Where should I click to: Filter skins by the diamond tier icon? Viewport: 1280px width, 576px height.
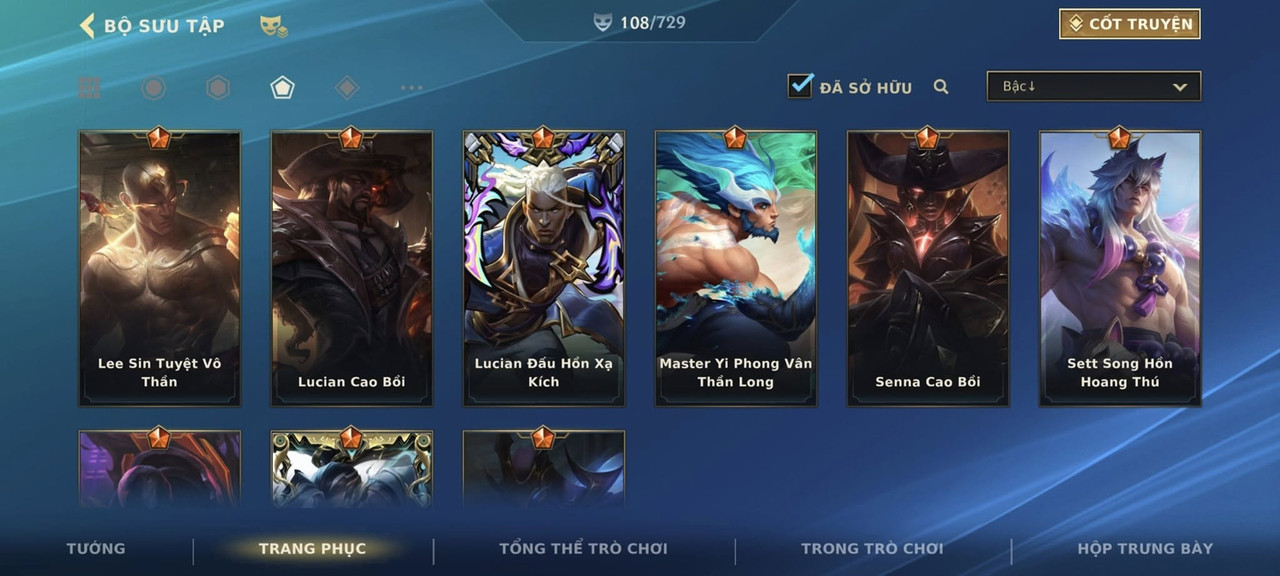pos(347,88)
